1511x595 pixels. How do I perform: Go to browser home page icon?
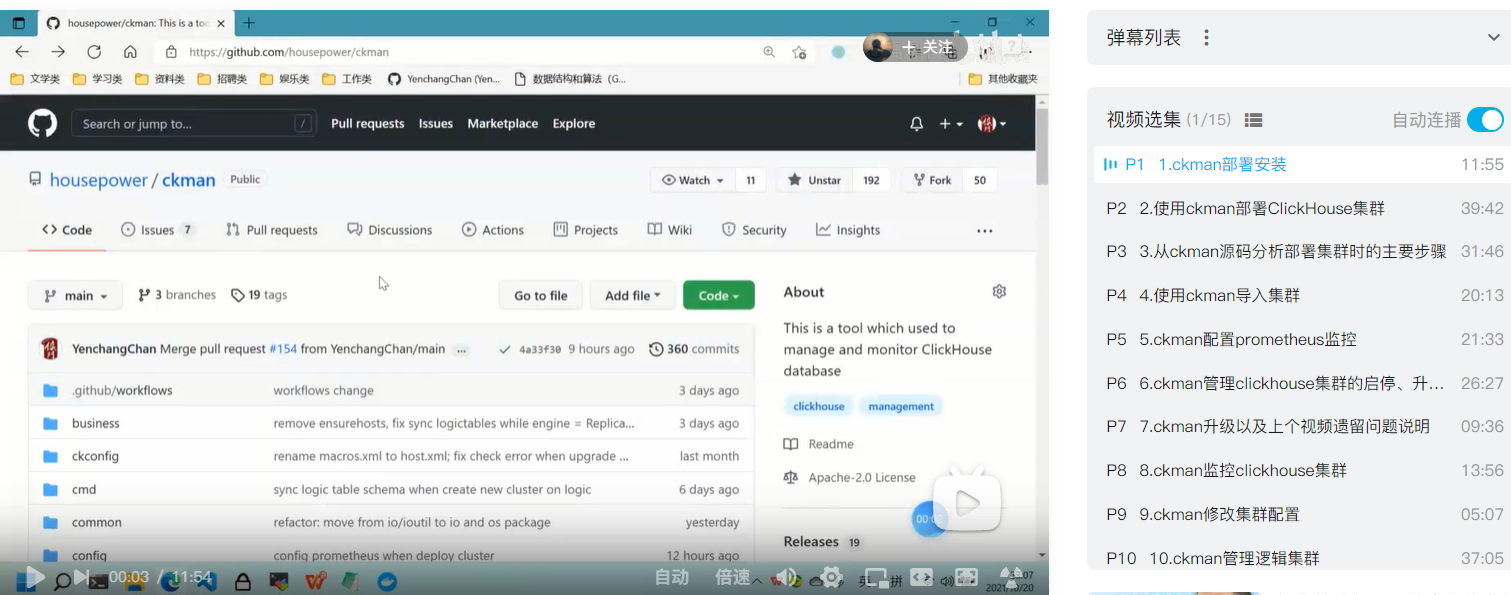coord(130,52)
